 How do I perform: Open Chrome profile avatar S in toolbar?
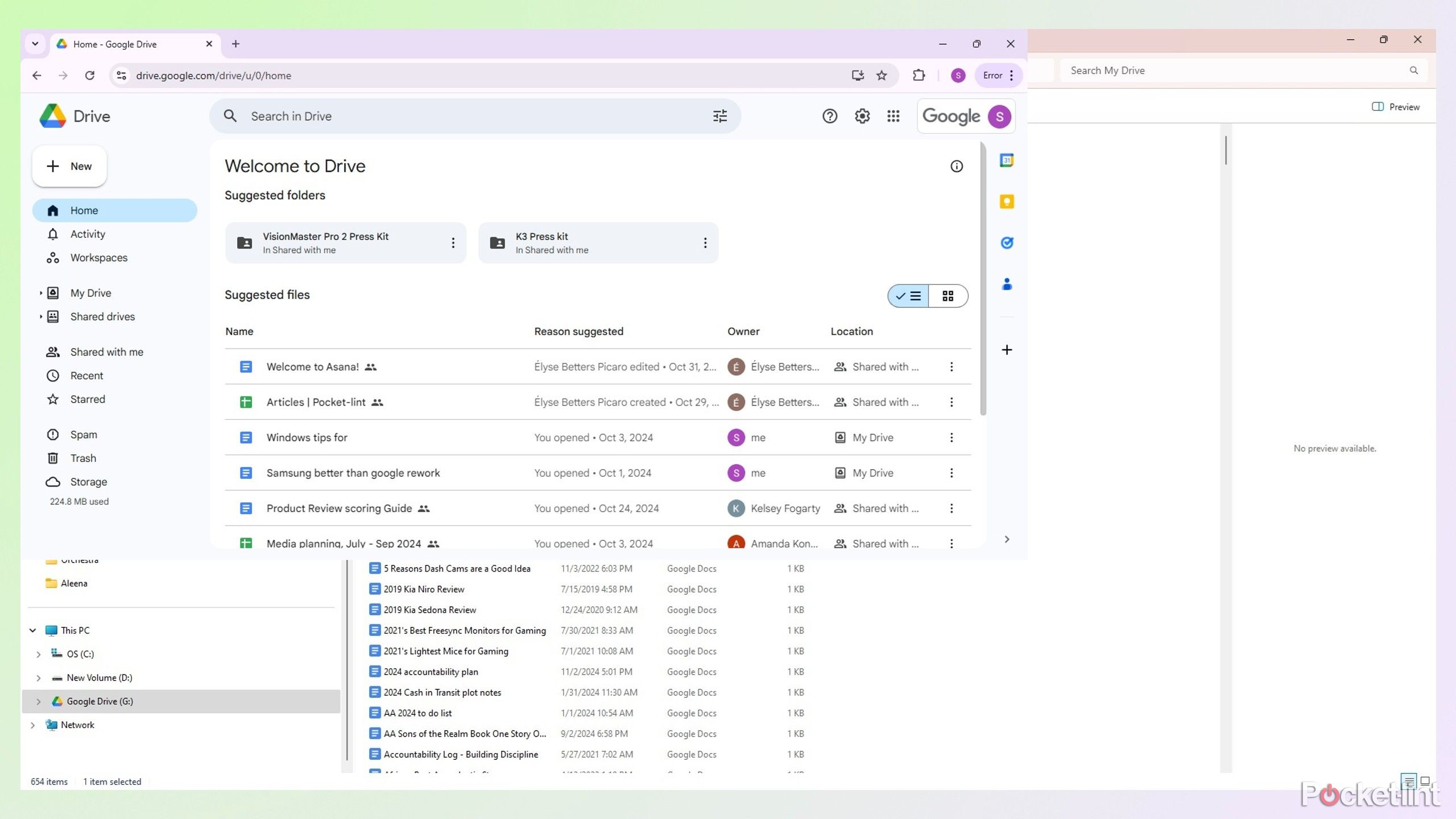click(958, 75)
